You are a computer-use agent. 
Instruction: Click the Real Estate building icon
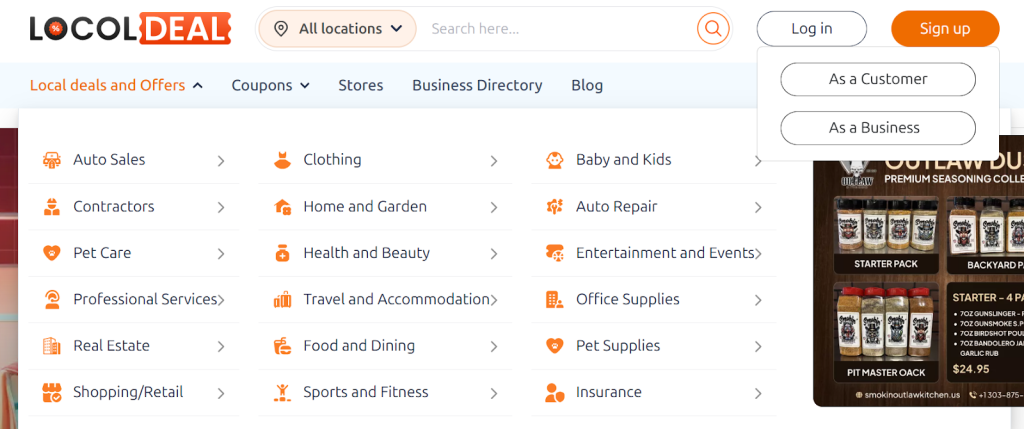52,346
